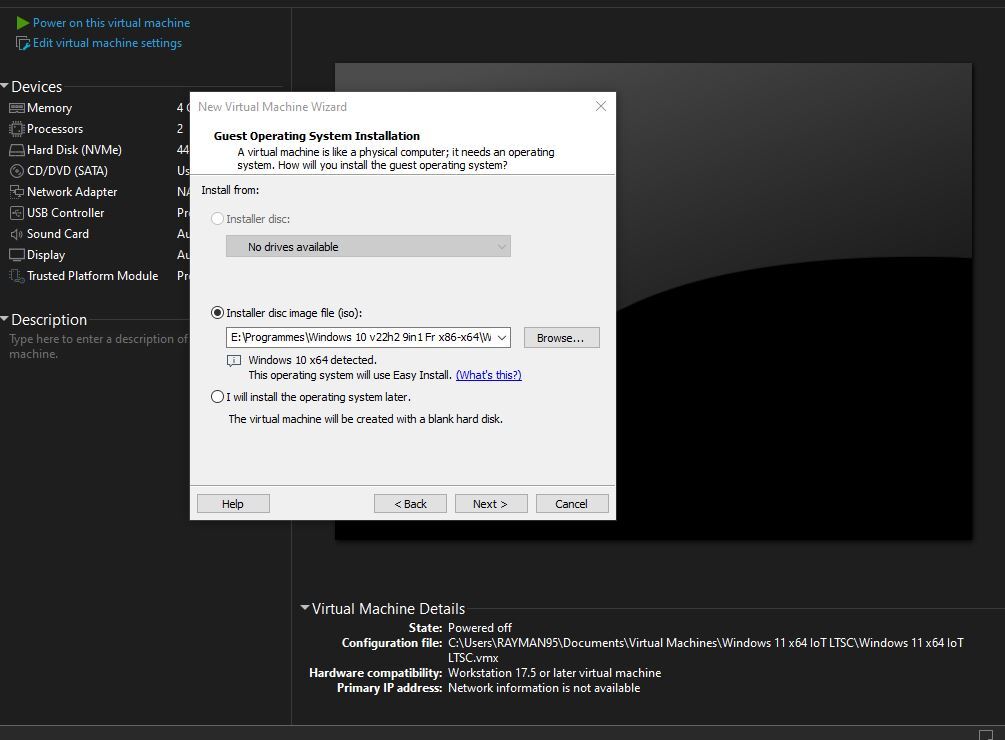The height and width of the screenshot is (740, 1005).
Task: Click the description text entry area
Action: [x=97, y=346]
